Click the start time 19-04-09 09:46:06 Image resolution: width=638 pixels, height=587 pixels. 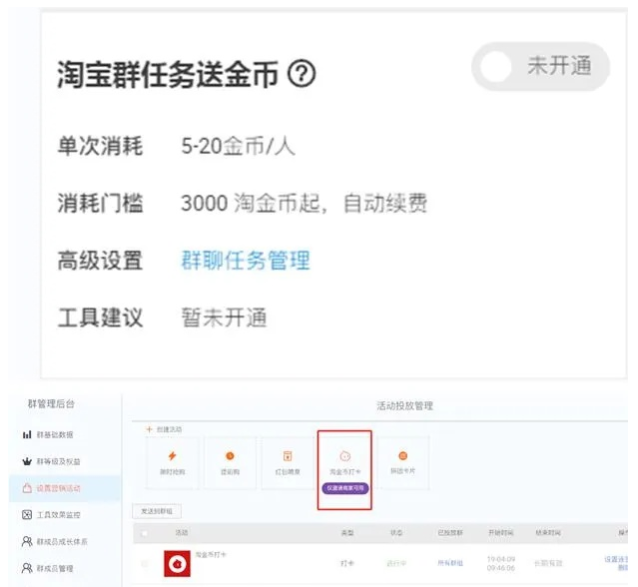pyautogui.click(x=501, y=563)
